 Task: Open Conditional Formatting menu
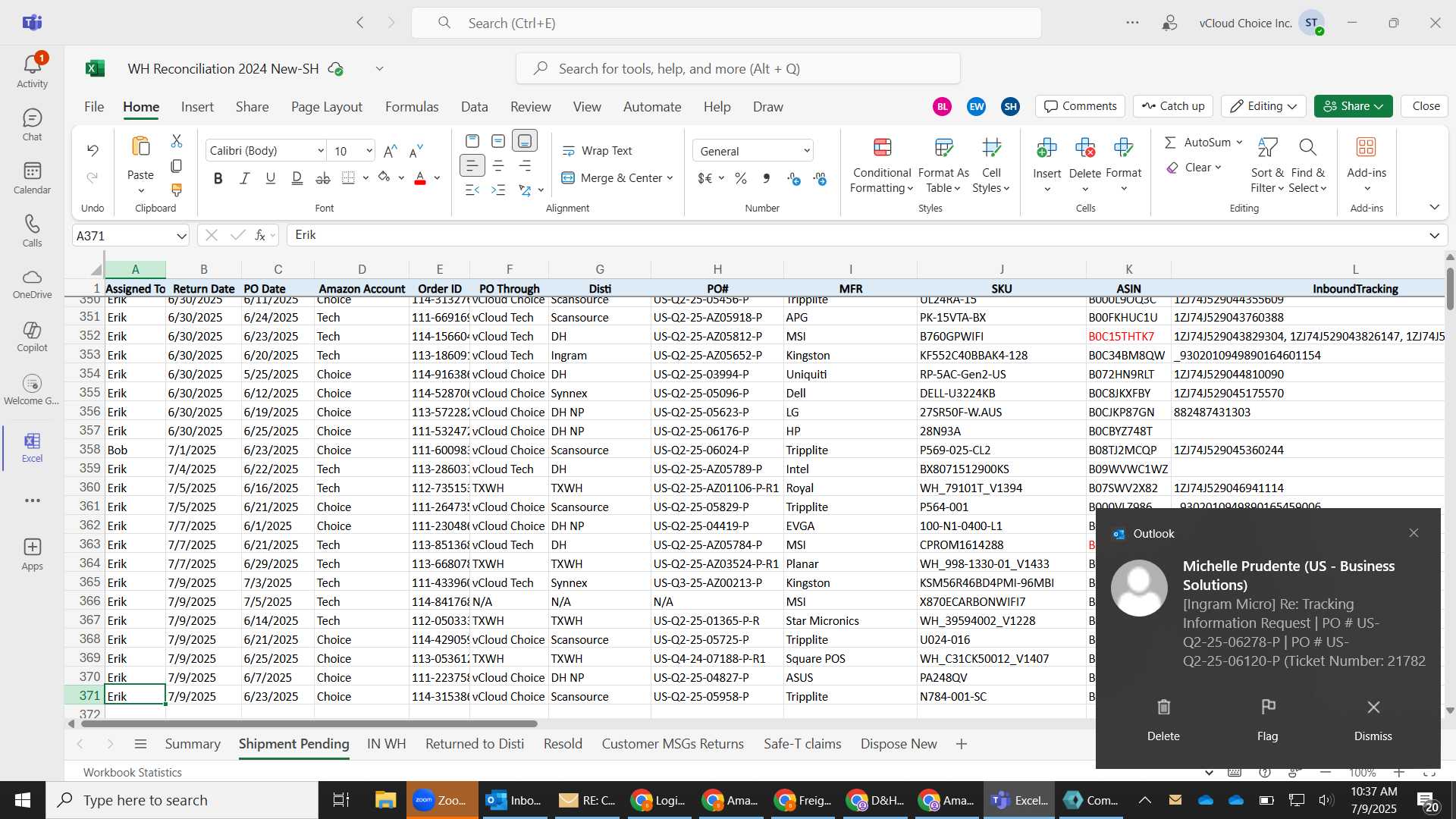tap(882, 166)
